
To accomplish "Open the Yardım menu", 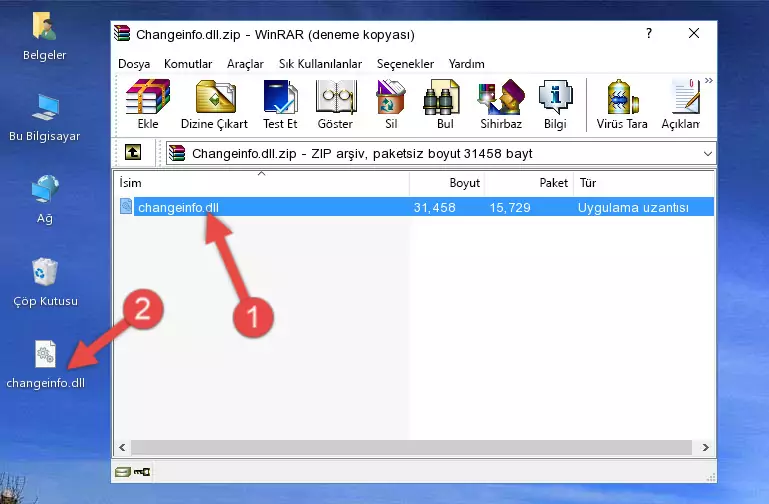I will click(x=466, y=64).
